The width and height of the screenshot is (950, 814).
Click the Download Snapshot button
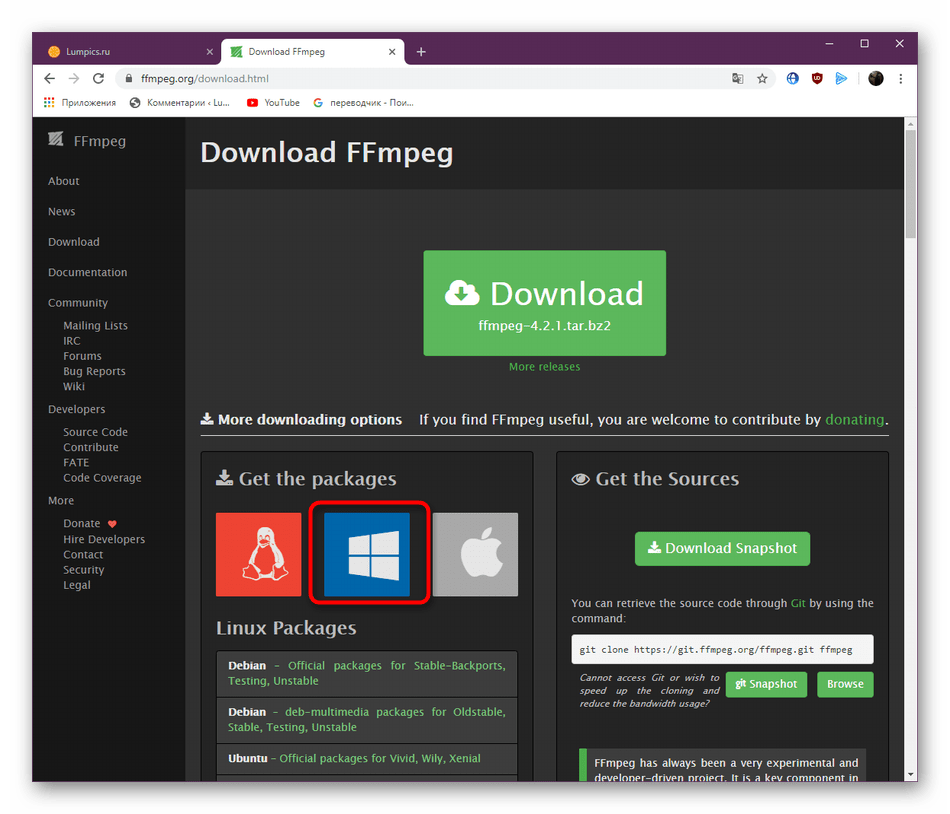pyautogui.click(x=722, y=548)
